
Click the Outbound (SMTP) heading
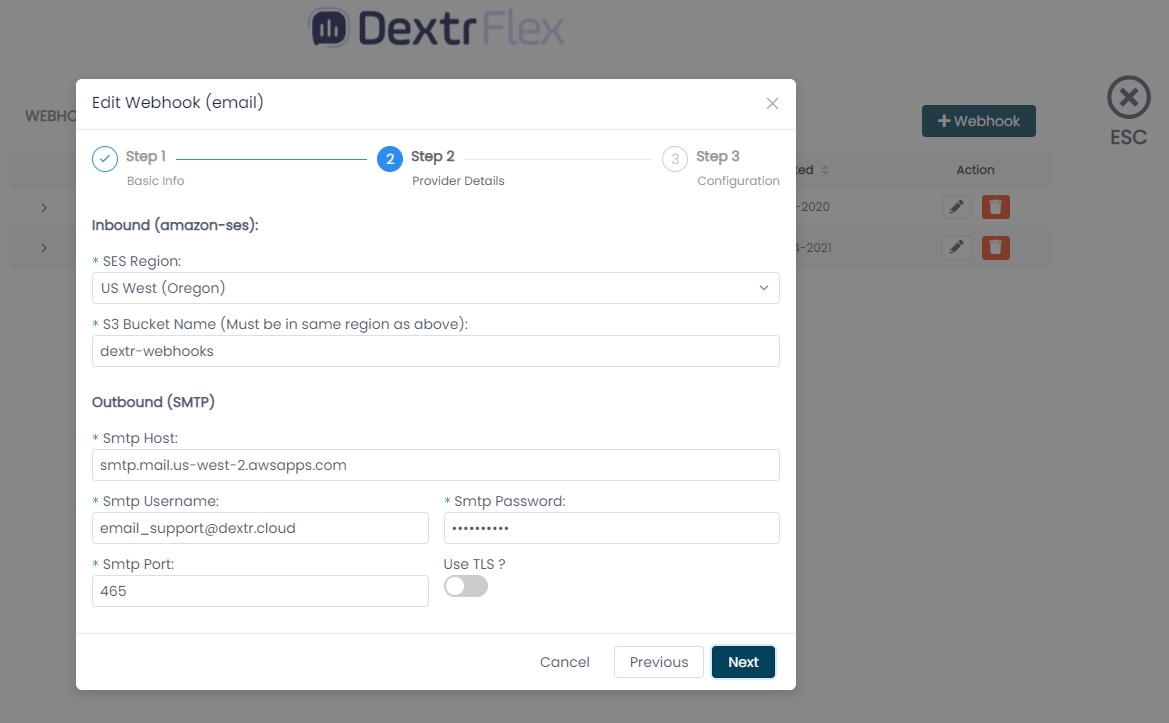click(154, 402)
